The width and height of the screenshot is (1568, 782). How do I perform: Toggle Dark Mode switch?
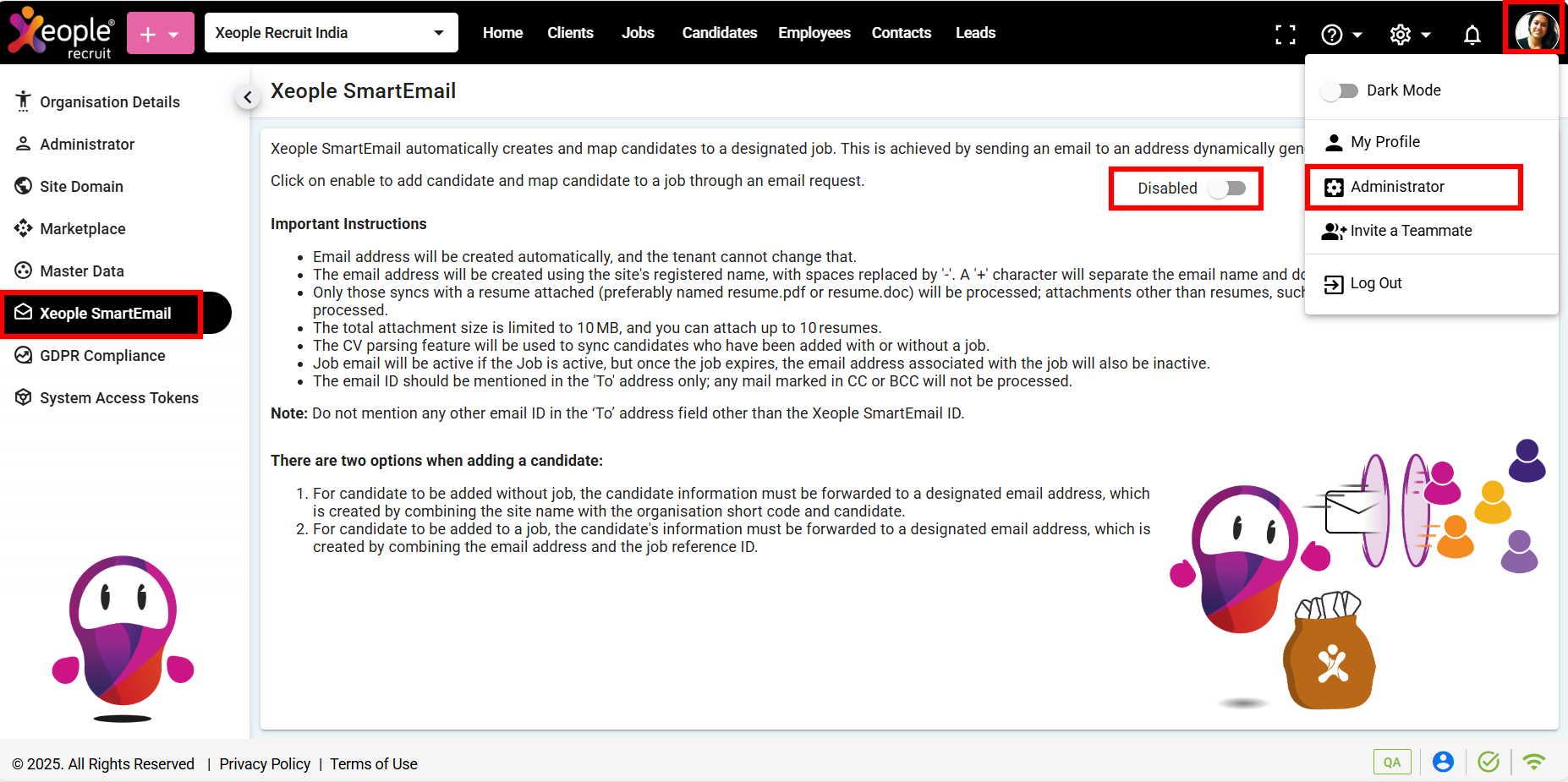click(1340, 90)
